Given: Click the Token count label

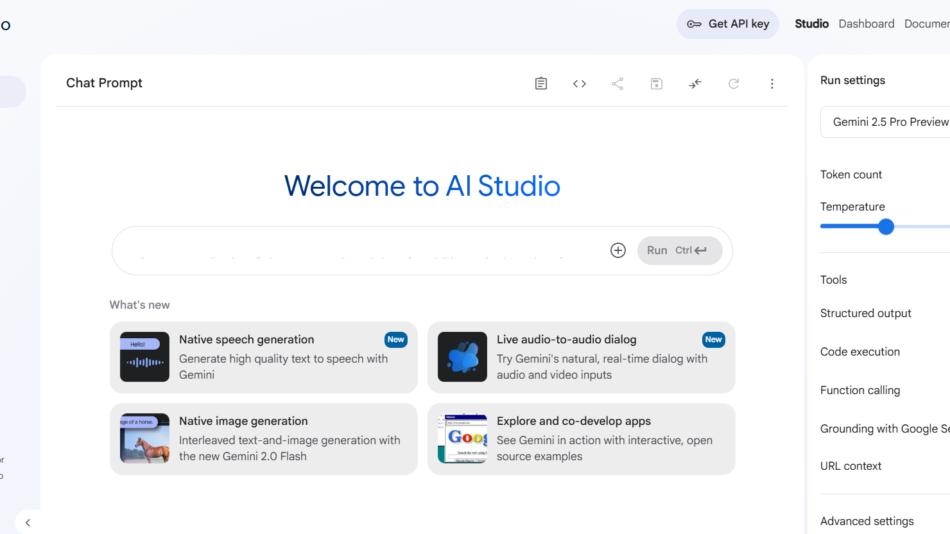Looking at the screenshot, I should point(851,175).
